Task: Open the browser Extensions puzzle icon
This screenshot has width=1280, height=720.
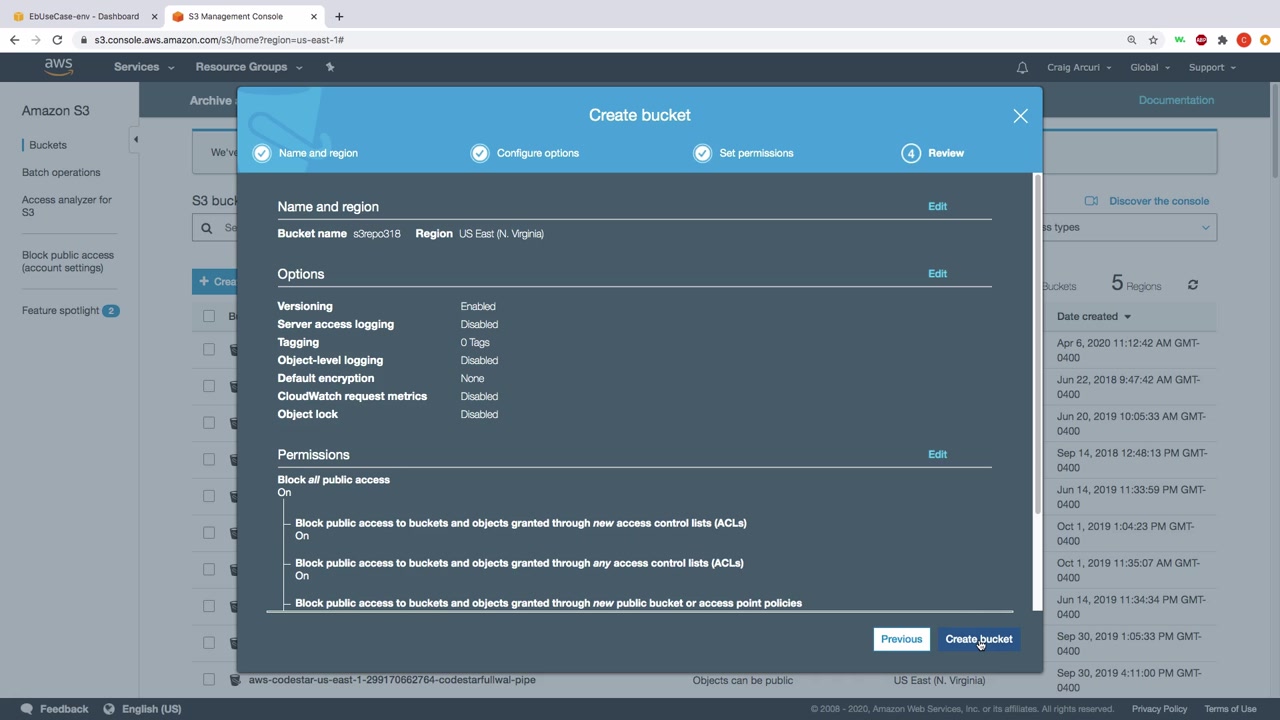Action: pyautogui.click(x=1222, y=40)
